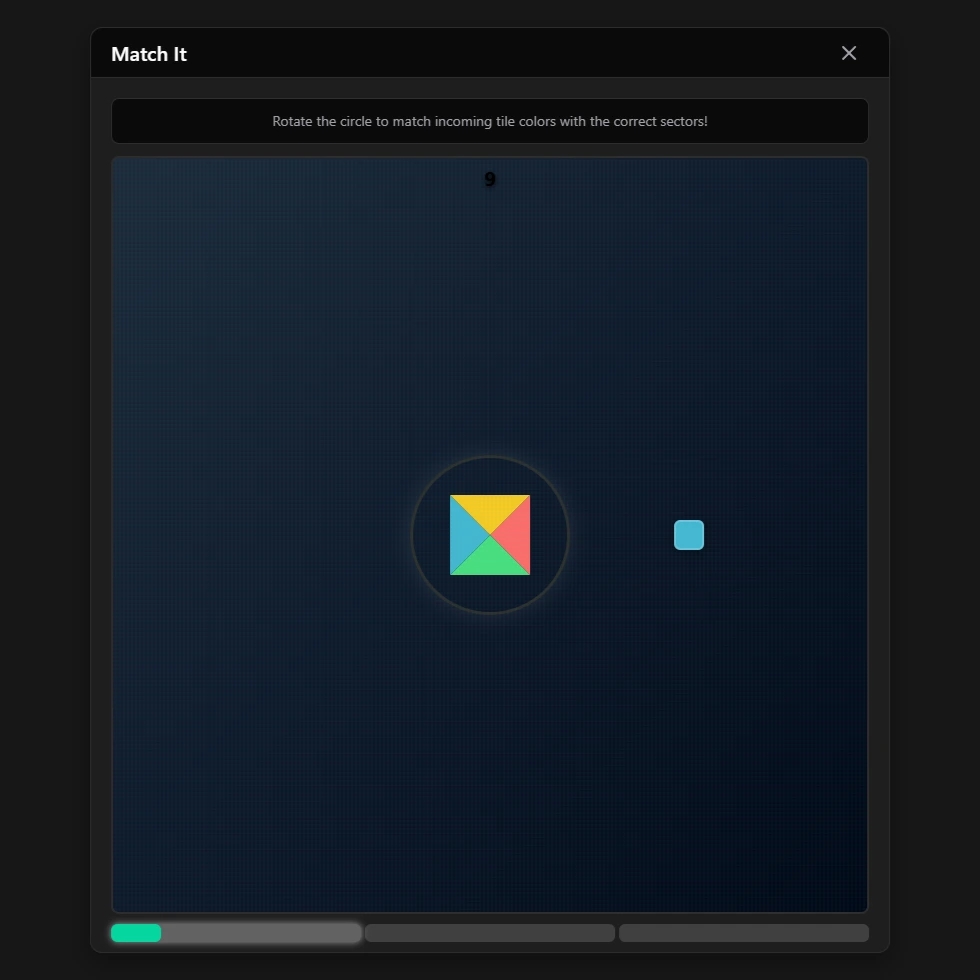Click the score counter showing 9
This screenshot has height=980, width=980.
[x=490, y=180]
